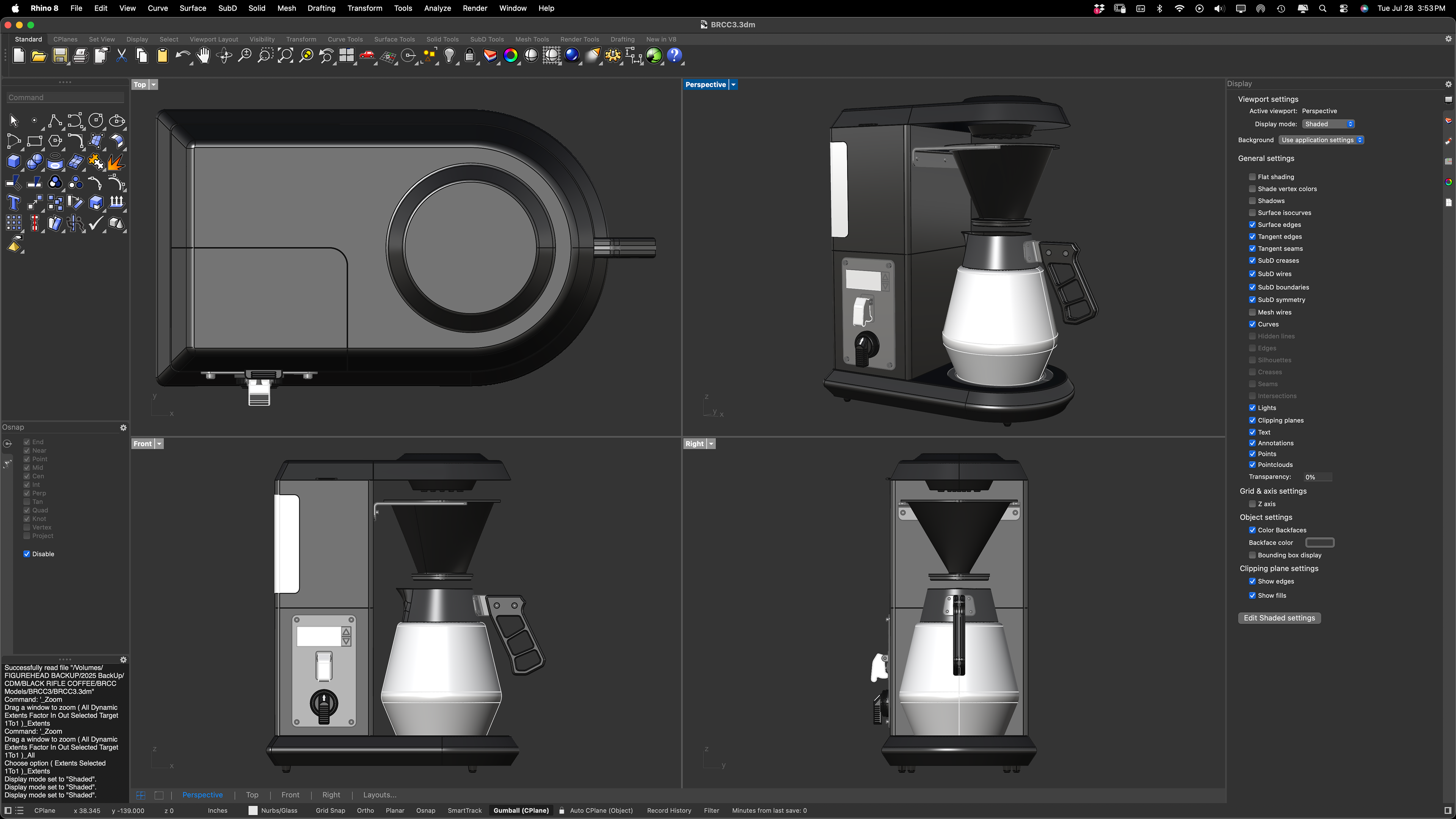This screenshot has height=819, width=1456.
Task: Click the New document icon
Action: pos(19,55)
